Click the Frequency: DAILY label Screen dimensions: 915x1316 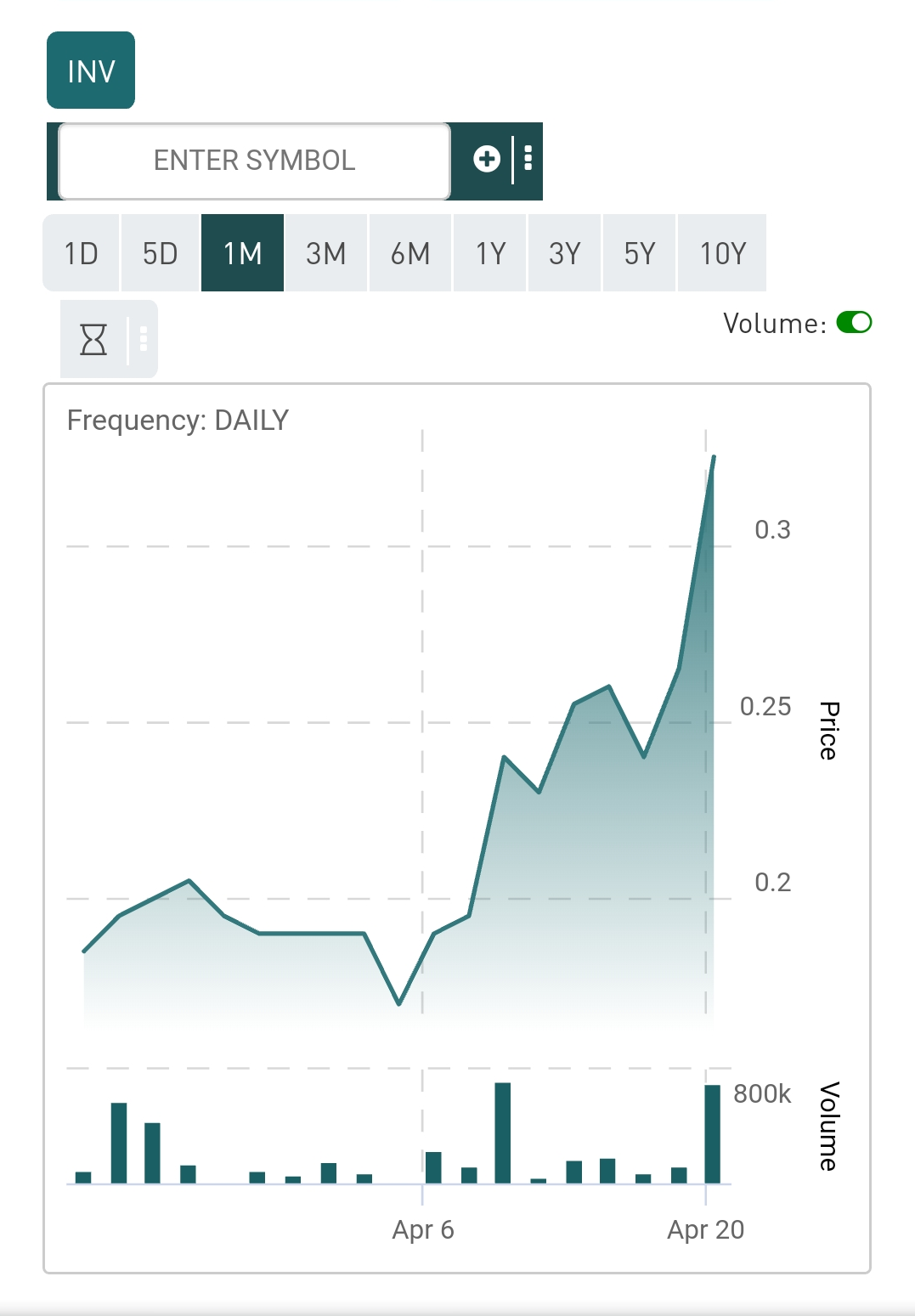[x=178, y=421]
